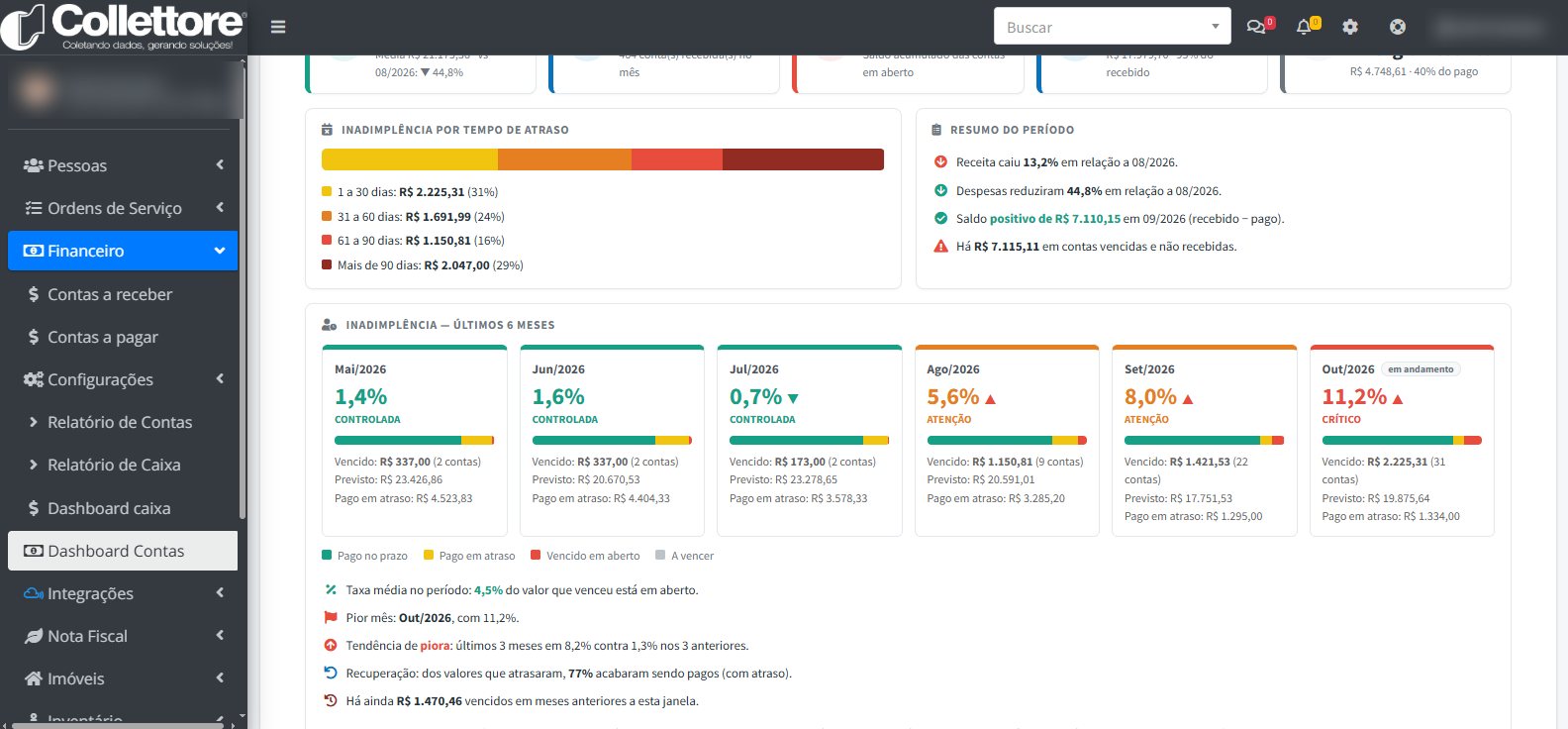Screen dimensions: 1568x729
Task: Click the yellow '1 a 30 dias' bar segment
Action: coord(410,159)
